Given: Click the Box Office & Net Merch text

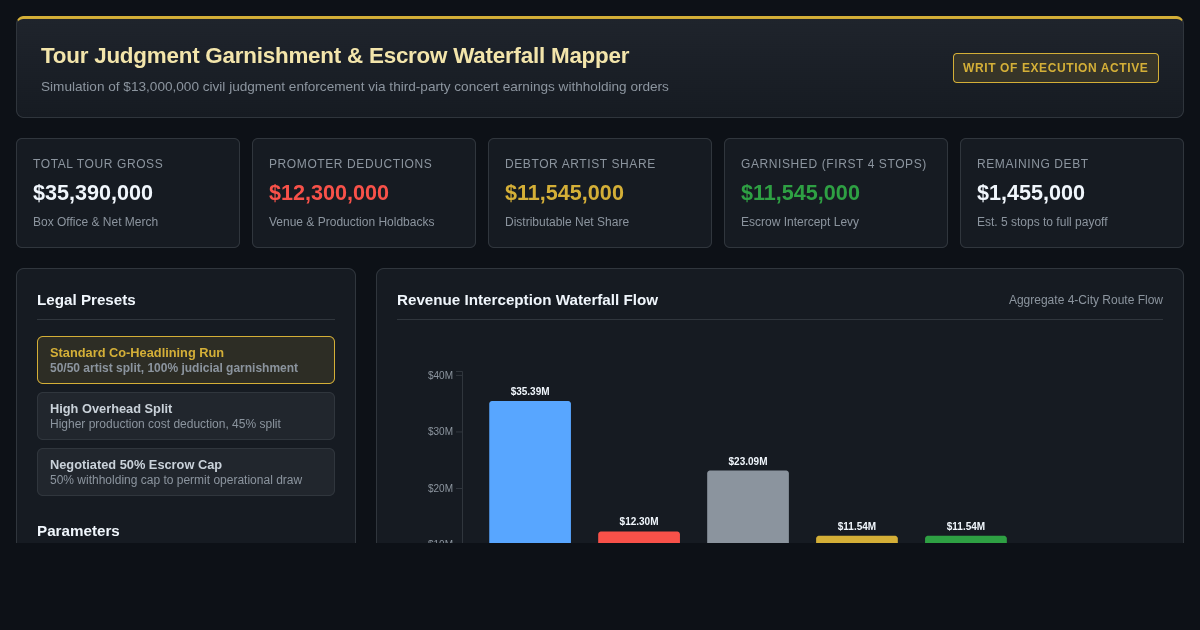Looking at the screenshot, I should click(96, 222).
